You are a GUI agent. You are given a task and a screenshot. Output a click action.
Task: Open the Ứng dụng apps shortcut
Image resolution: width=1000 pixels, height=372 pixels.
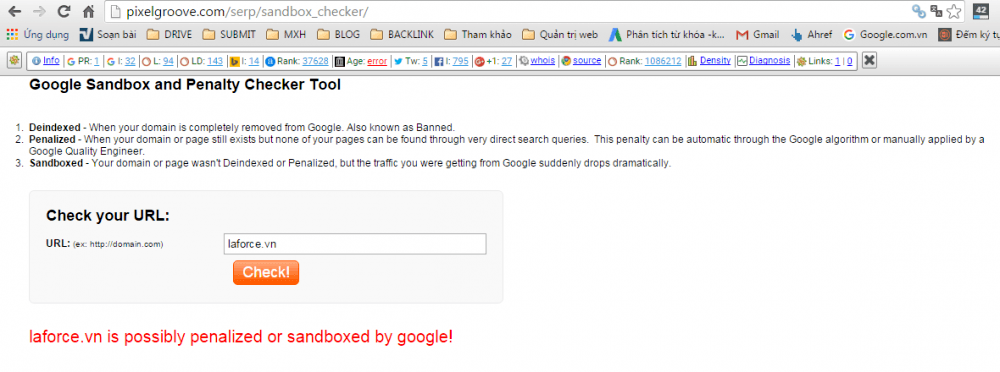pyautogui.click(x=37, y=34)
